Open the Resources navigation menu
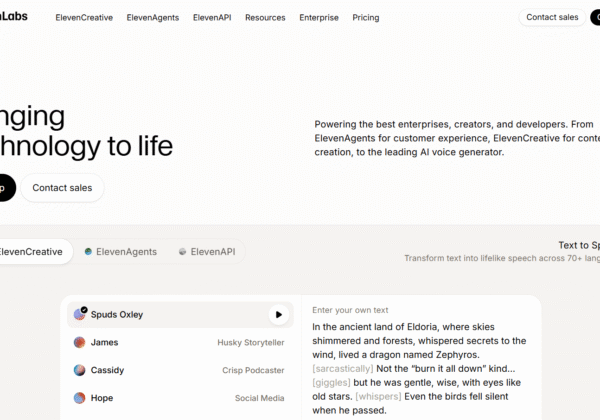This screenshot has height=420, width=600. pos(265,18)
